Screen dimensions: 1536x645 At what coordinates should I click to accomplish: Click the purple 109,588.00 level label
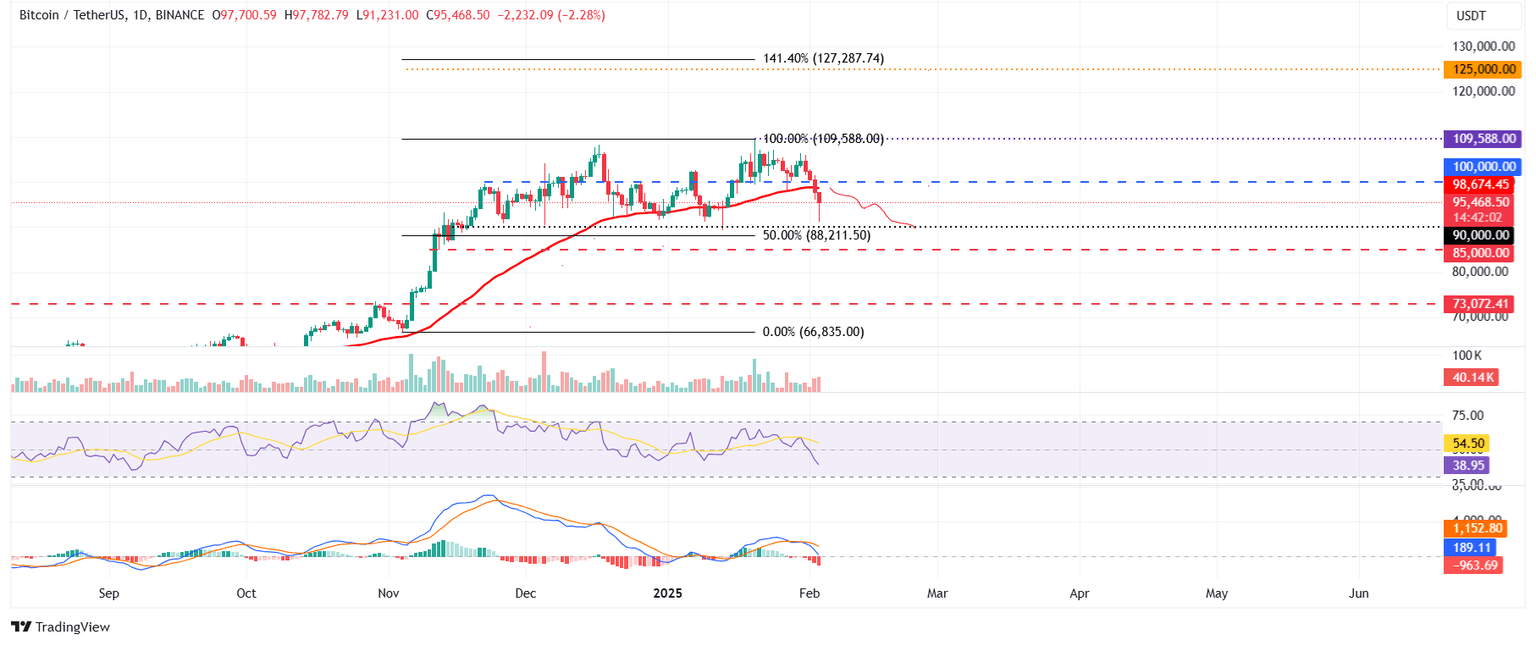click(1483, 138)
